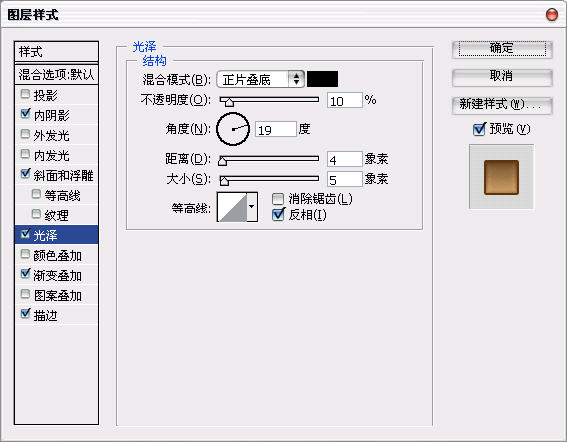
Task: Click the 不透明度 opacity slider handle
Action: tap(229, 102)
